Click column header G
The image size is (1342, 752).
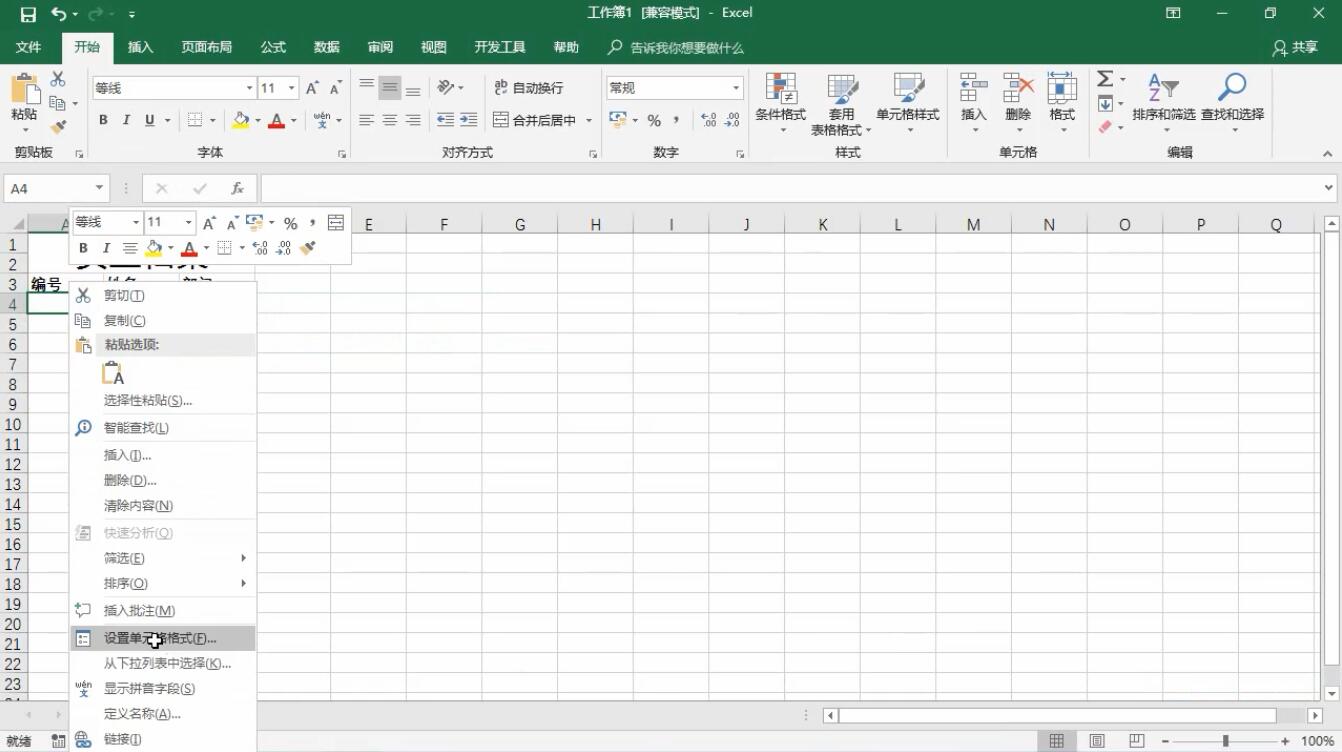[520, 225]
